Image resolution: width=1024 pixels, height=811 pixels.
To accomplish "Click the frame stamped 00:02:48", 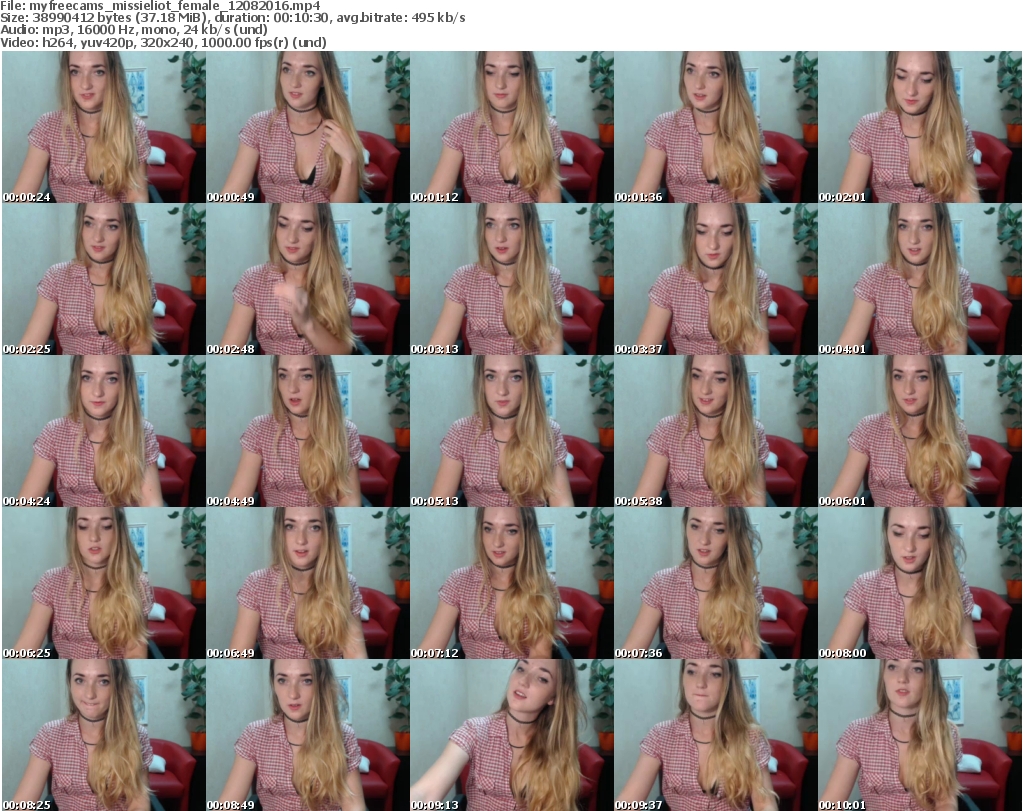I will click(308, 279).
